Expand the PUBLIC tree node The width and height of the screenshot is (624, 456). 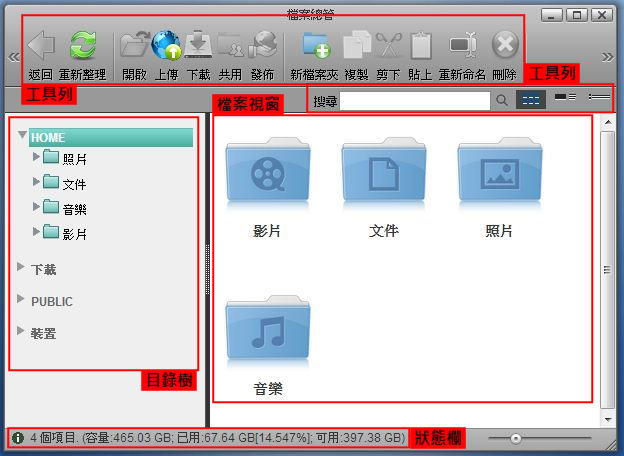coord(22,300)
